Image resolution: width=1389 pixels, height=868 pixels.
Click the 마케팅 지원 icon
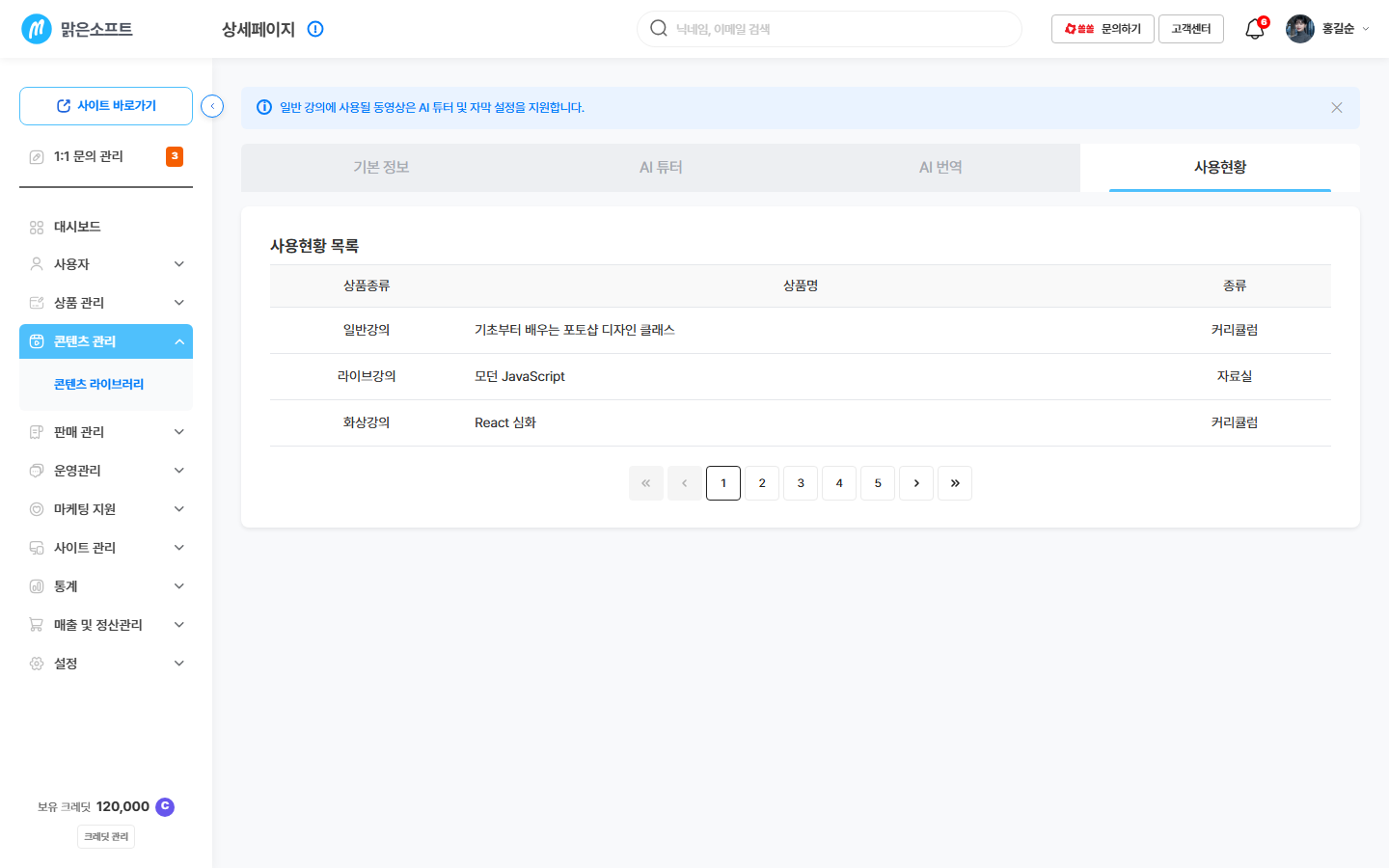[37, 509]
